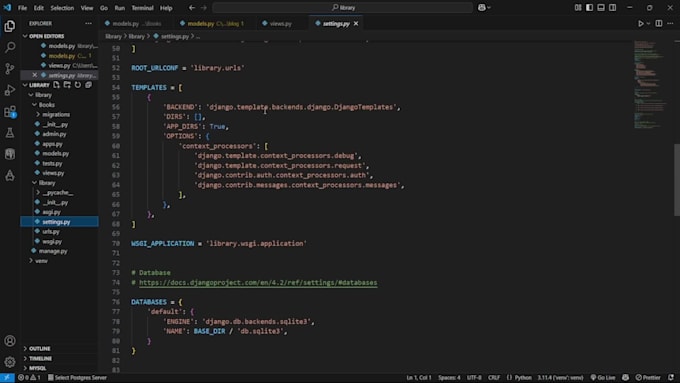The image size is (680, 383).
Task: Open the run button dropdown arrow
Action: tap(649, 23)
